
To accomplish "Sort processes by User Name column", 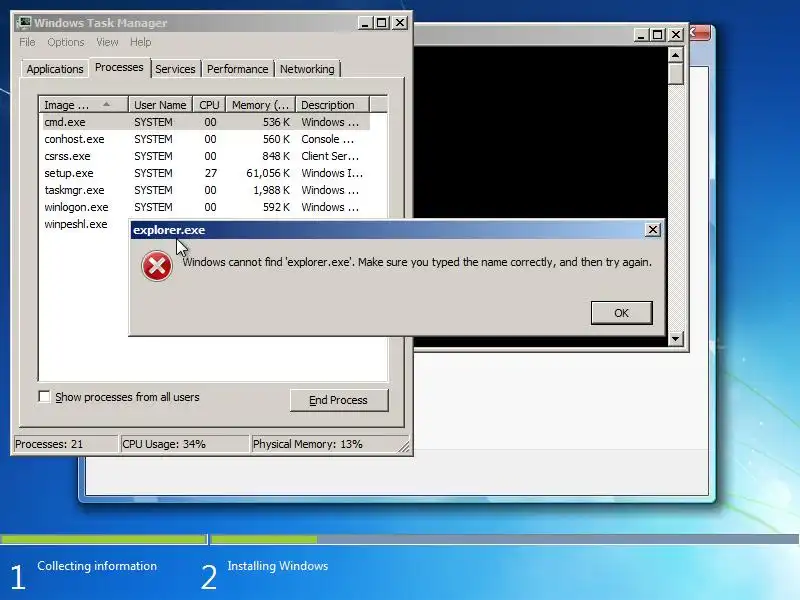I will (160, 105).
